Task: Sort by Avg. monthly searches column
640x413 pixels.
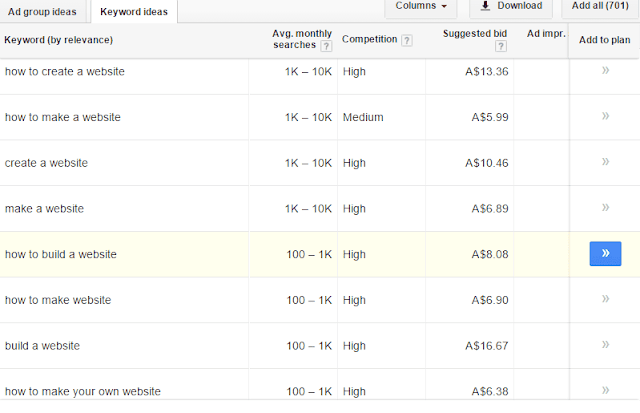Action: click(x=302, y=39)
